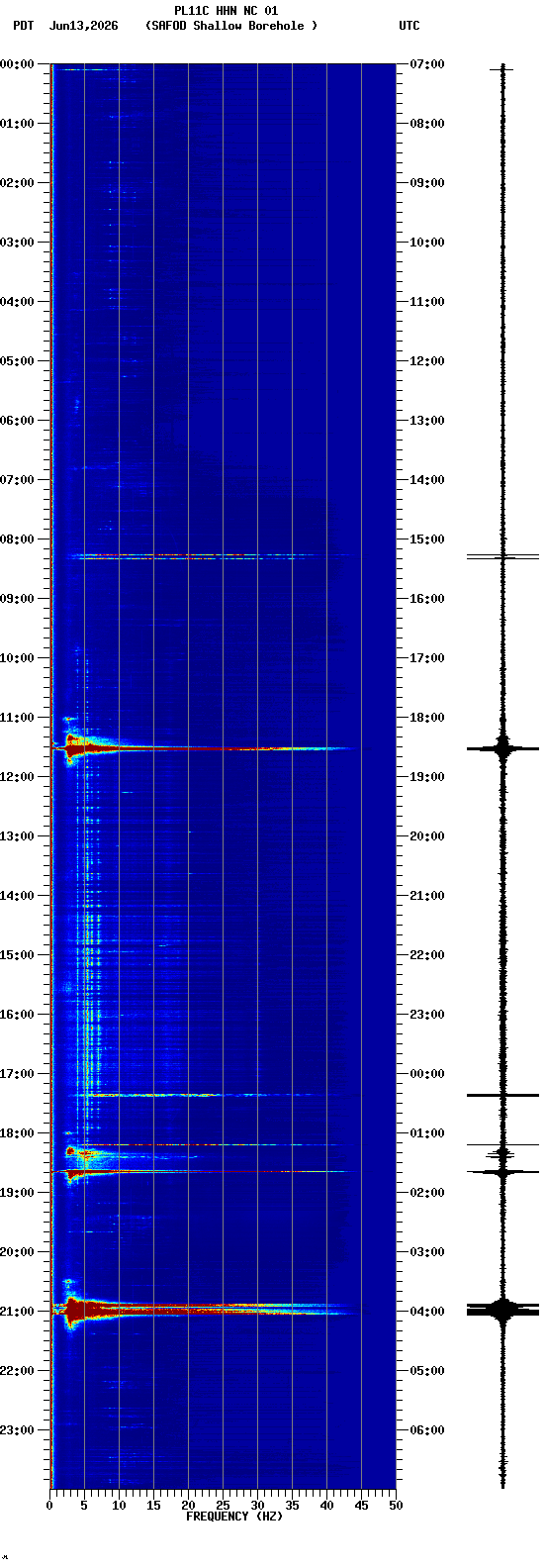Viewport: 546px width, 1568px height.
Task: Click '07:00' on the UTC time axis
Action: (427, 63)
